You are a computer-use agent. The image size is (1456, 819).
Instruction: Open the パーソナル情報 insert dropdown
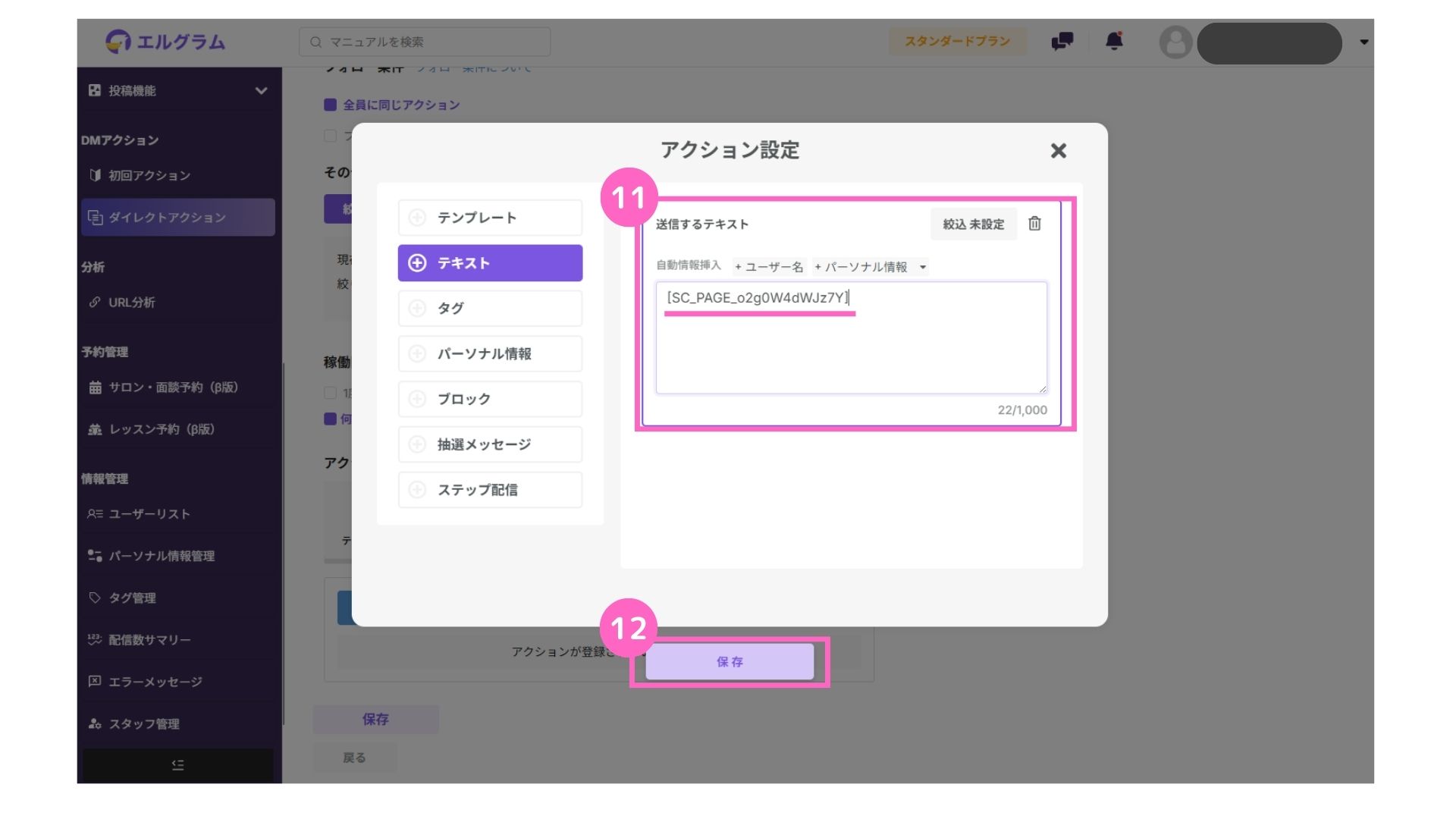[x=923, y=267]
